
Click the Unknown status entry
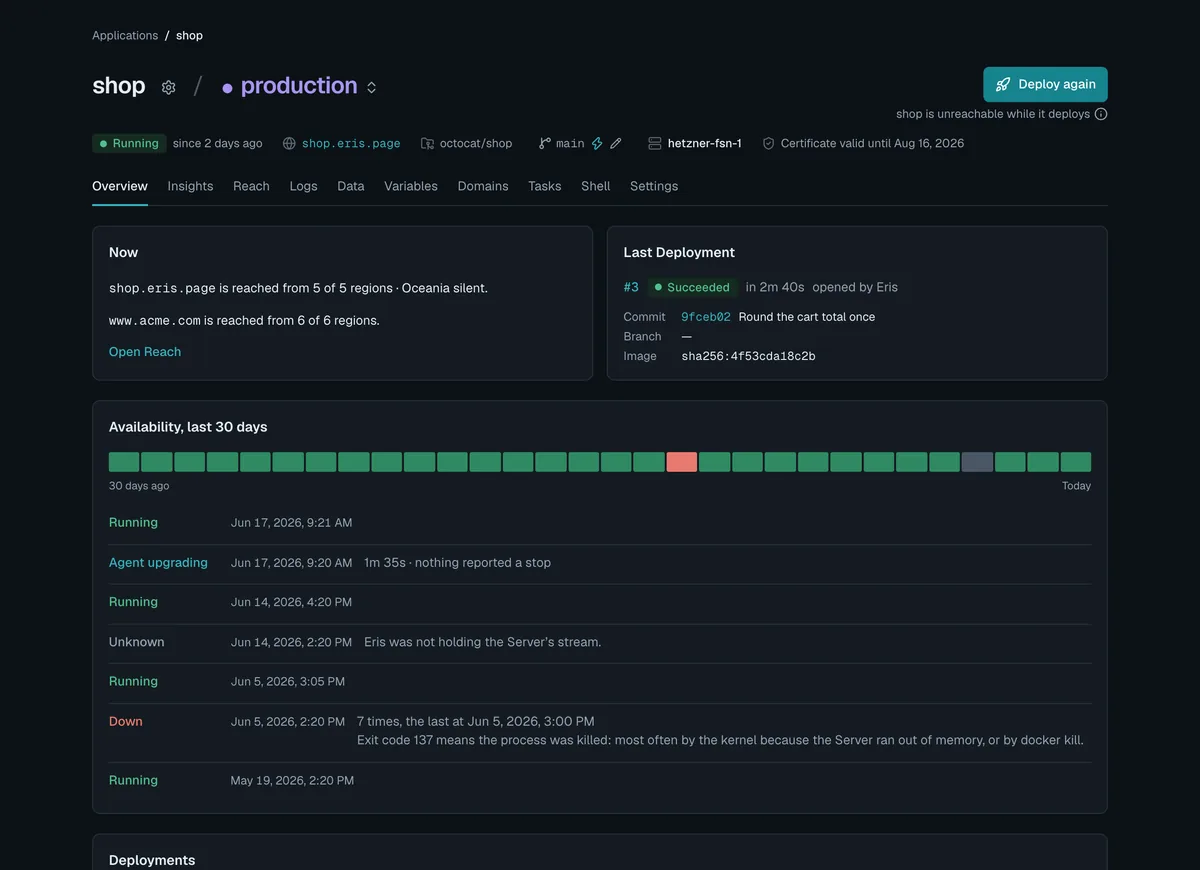tap(137, 642)
